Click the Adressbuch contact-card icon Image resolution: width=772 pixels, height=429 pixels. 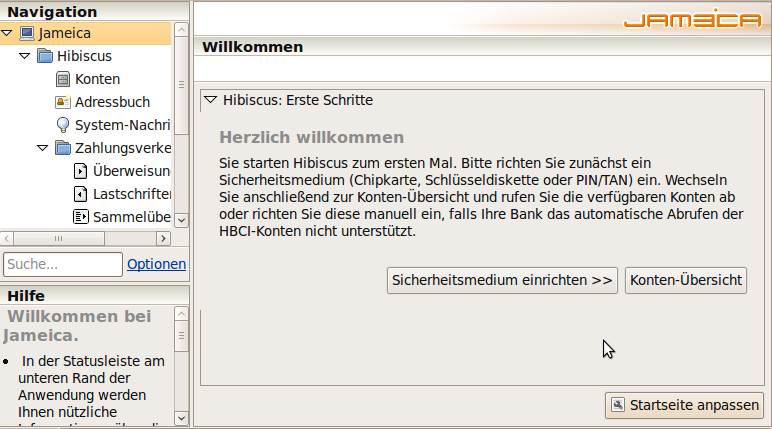63,102
